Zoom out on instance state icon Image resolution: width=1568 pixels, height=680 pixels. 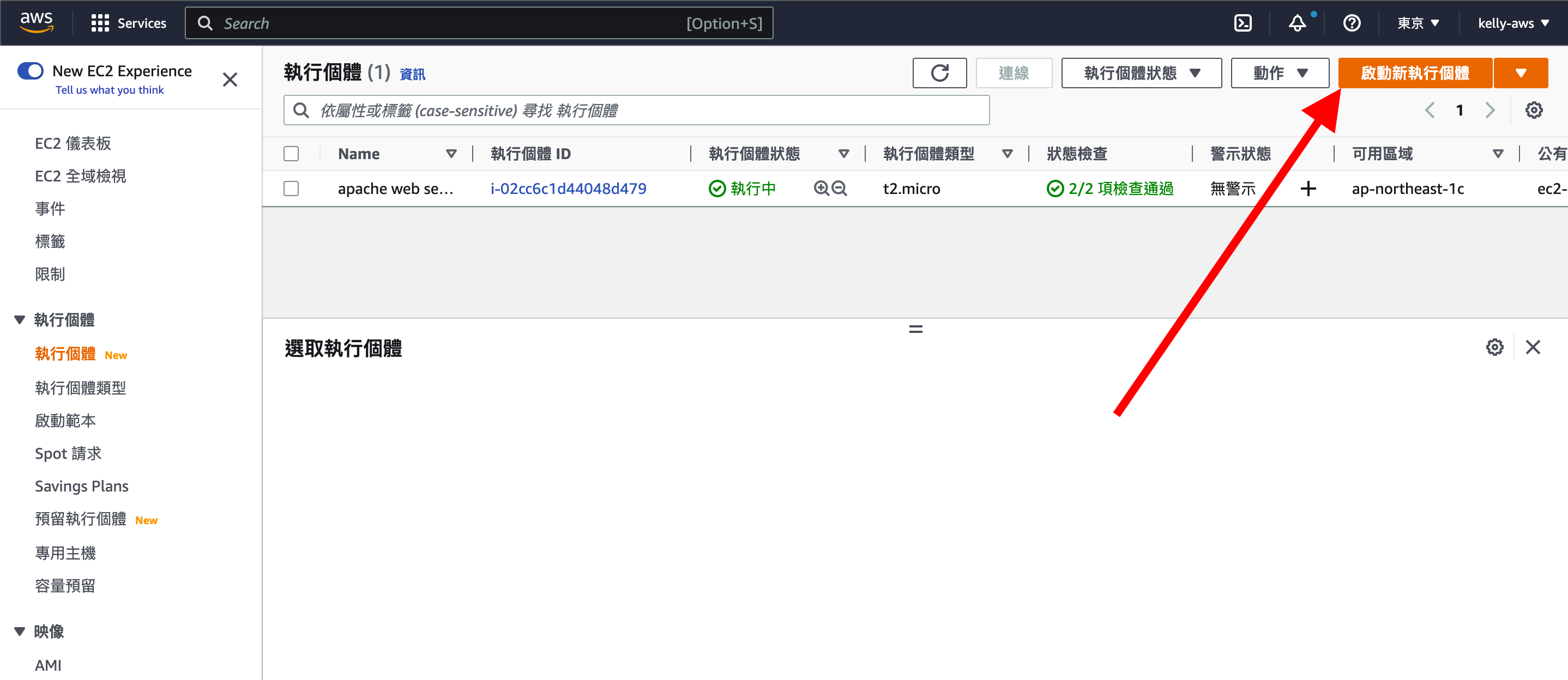pos(840,189)
